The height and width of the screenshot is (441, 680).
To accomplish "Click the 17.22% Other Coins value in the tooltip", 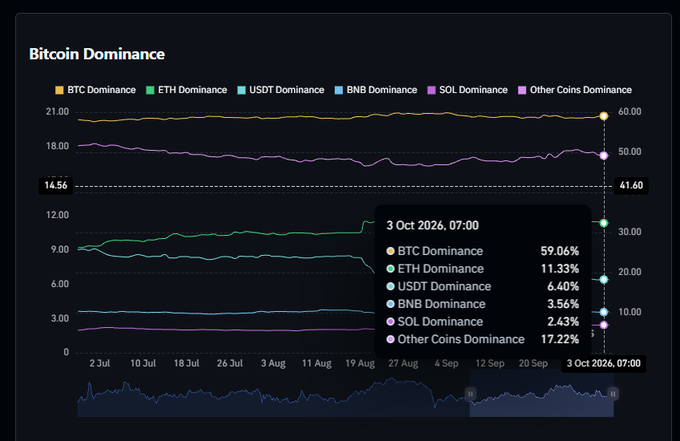I will 559,339.
